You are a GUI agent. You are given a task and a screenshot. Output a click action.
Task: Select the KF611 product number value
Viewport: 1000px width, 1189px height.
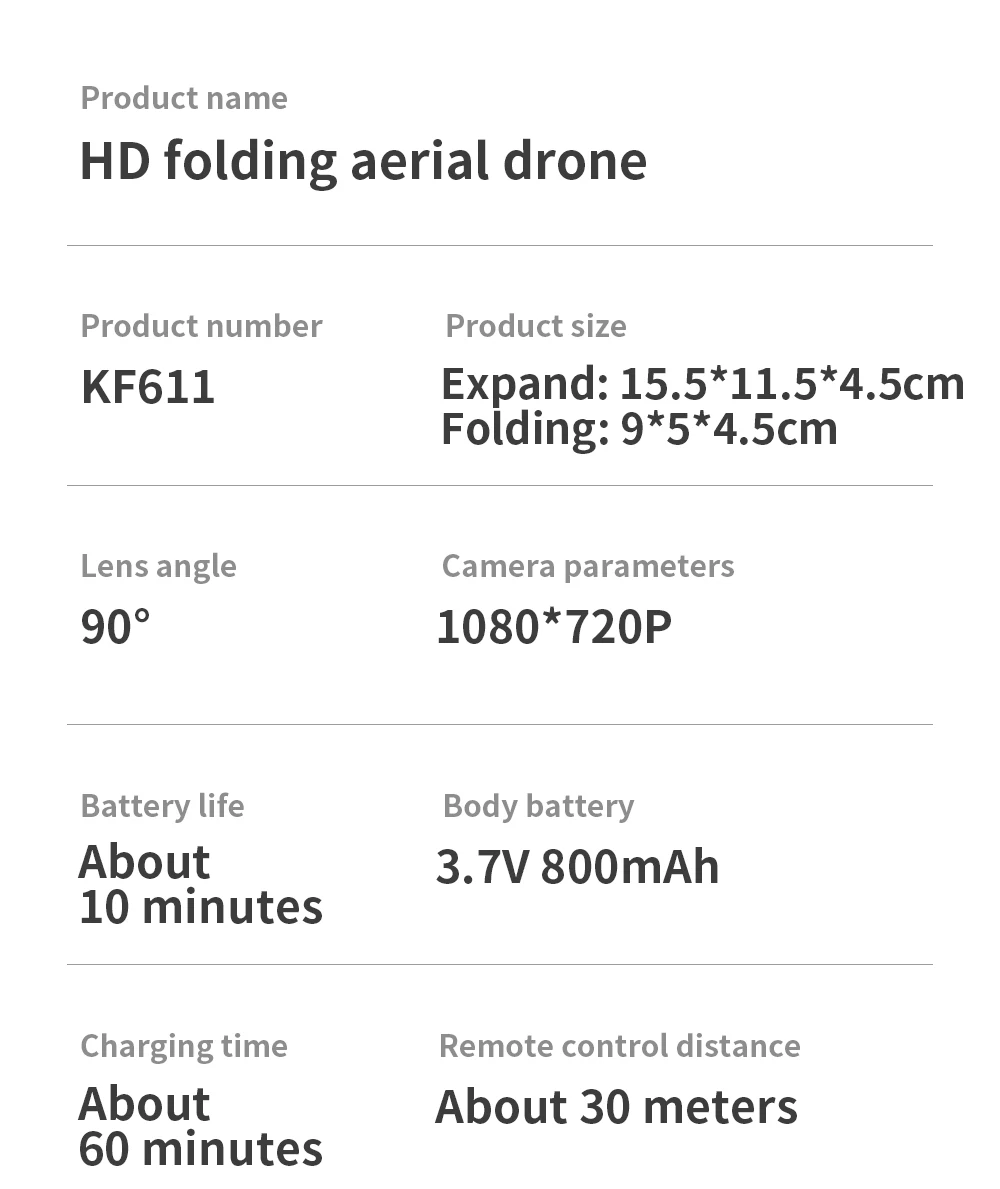coord(148,387)
